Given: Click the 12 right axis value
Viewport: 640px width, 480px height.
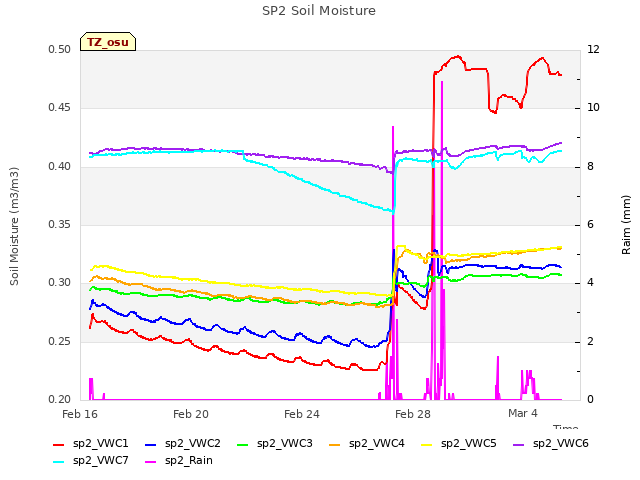Looking at the screenshot, I should click(x=593, y=50).
